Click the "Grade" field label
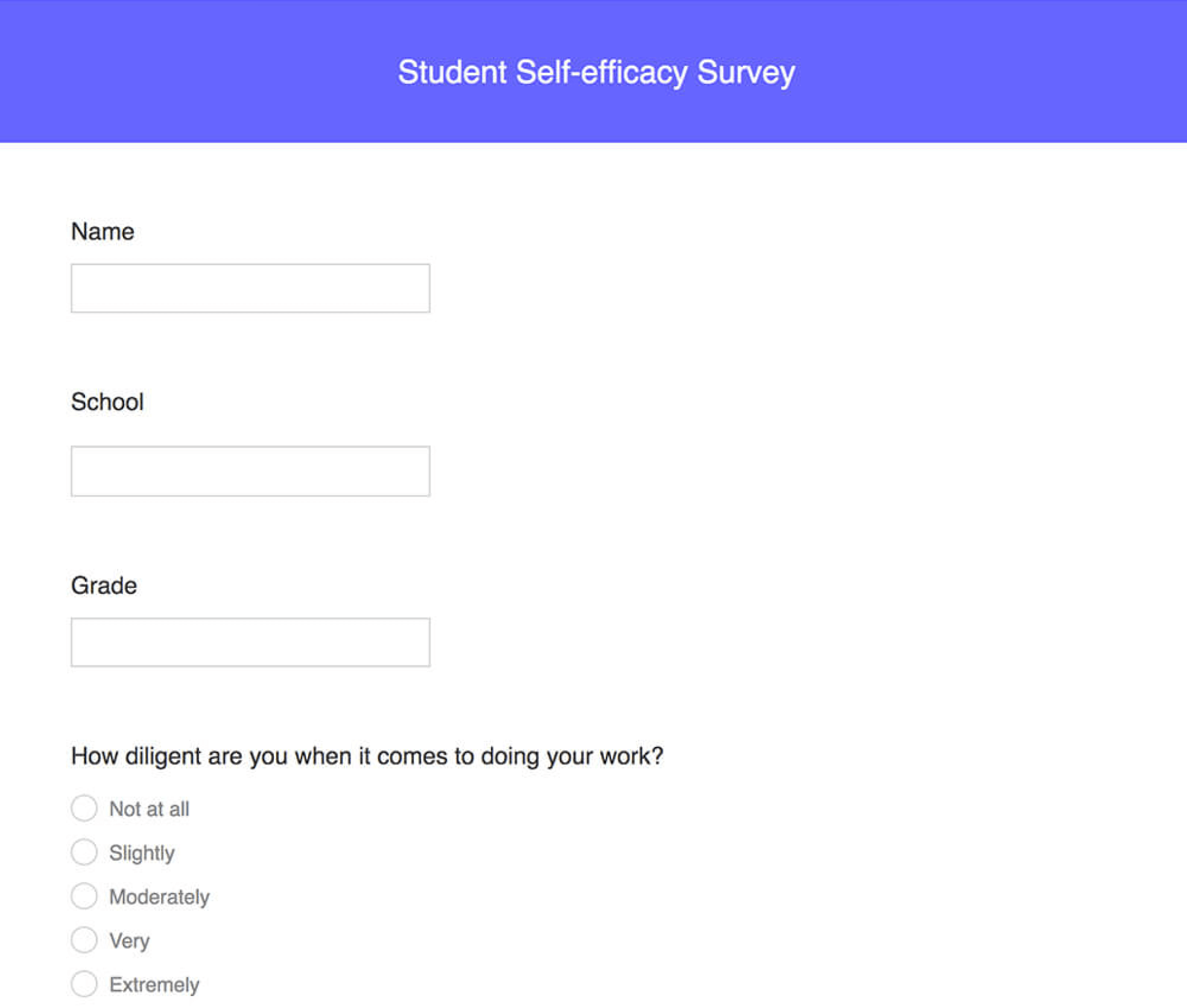This screenshot has height=1008, width=1187. pyautogui.click(x=104, y=584)
